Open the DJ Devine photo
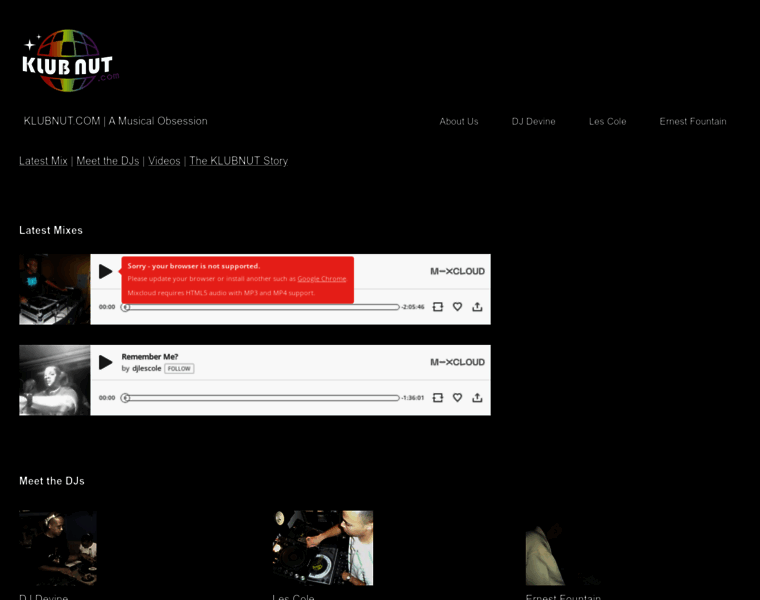 [58, 548]
